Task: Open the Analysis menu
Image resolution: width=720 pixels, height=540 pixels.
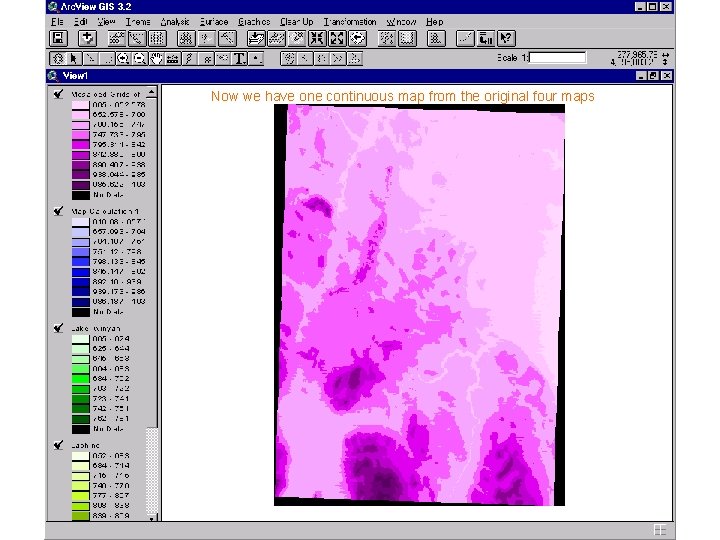Action: point(175,21)
